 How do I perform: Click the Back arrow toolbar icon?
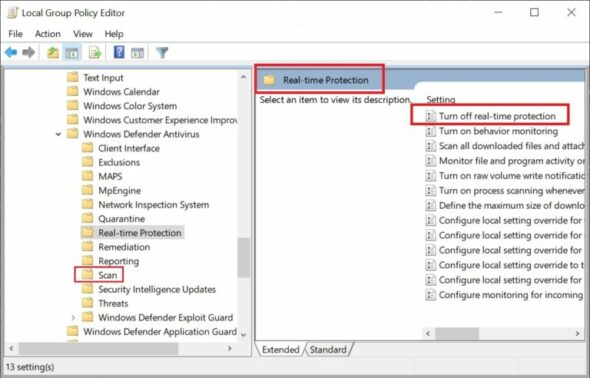pyautogui.click(x=11, y=52)
